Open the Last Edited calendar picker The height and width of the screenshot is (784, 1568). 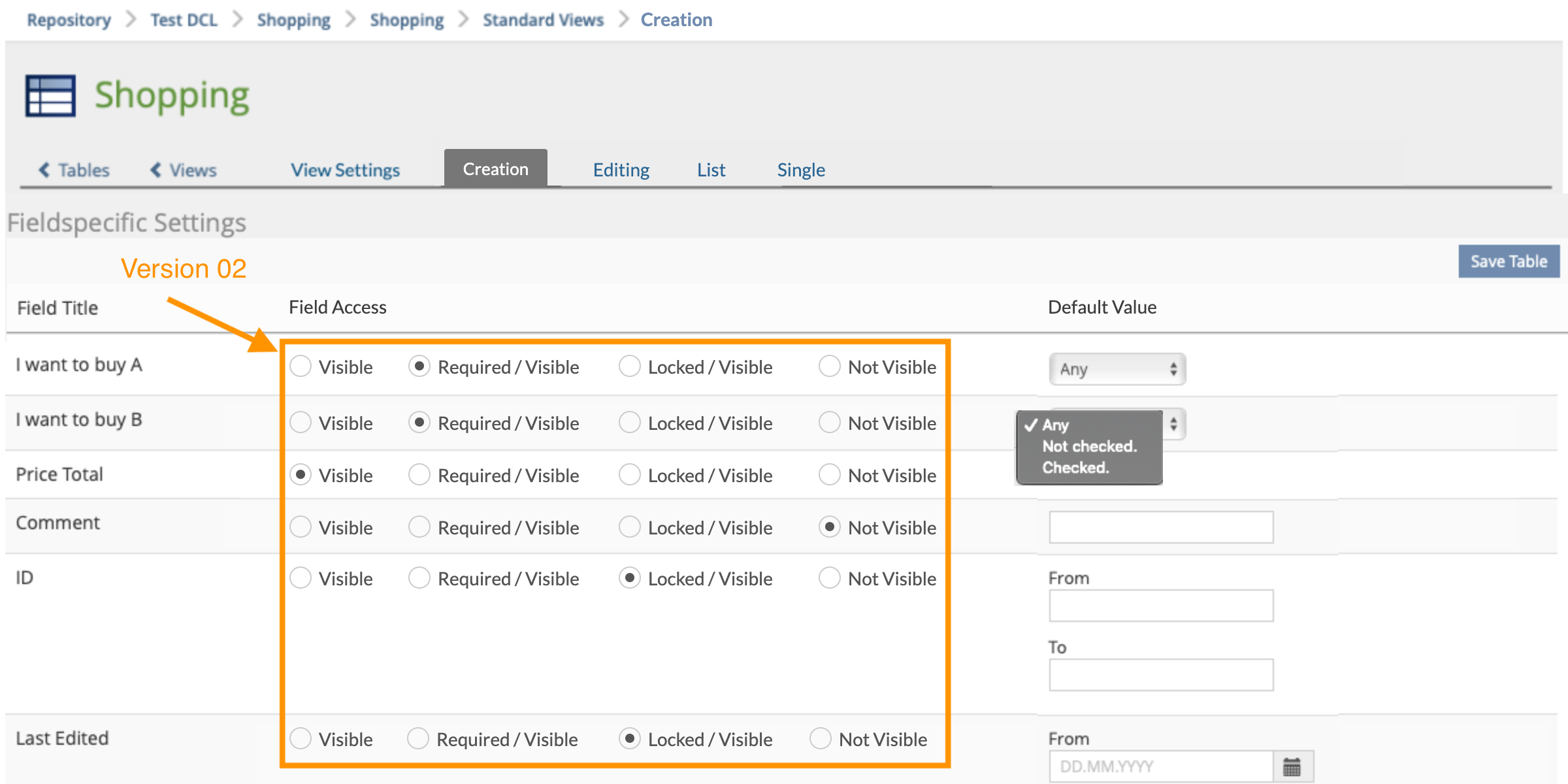(x=1292, y=766)
